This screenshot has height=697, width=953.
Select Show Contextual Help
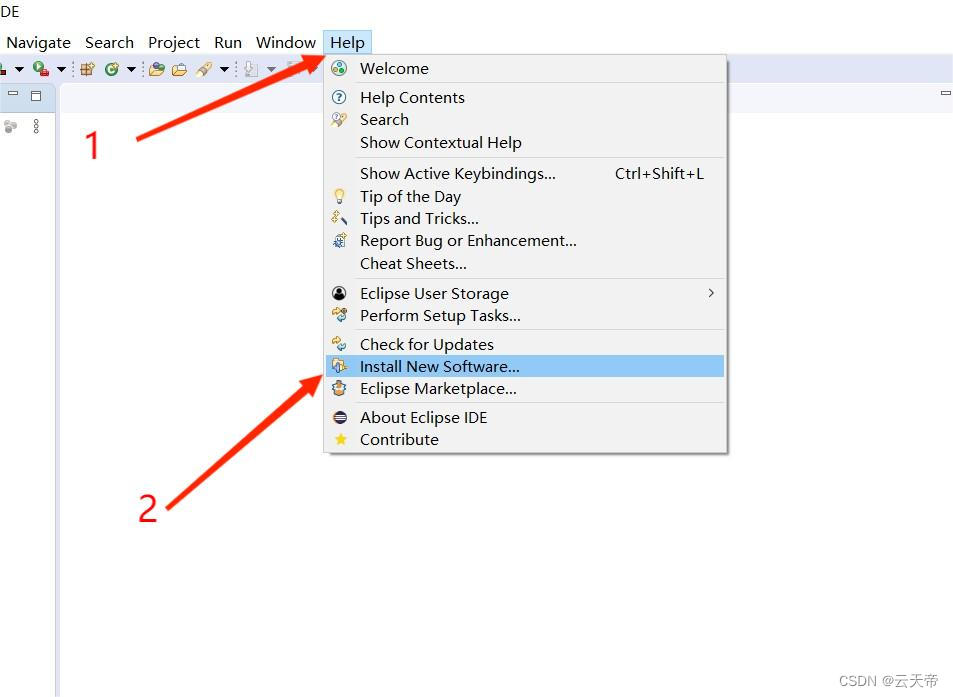tap(526, 142)
